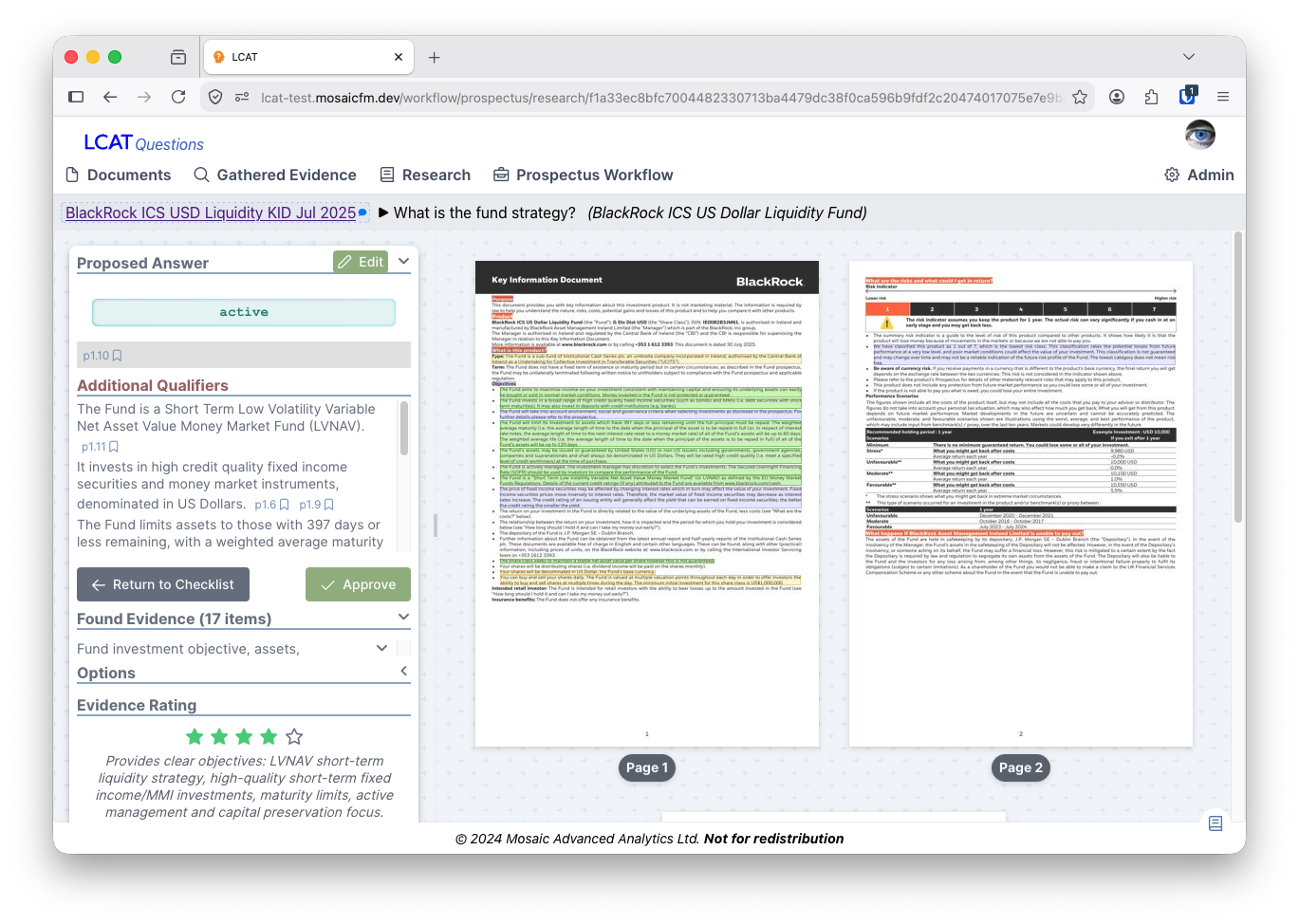Open the browser extensions puzzle icon
The image size is (1299, 924).
pyautogui.click(x=1151, y=97)
